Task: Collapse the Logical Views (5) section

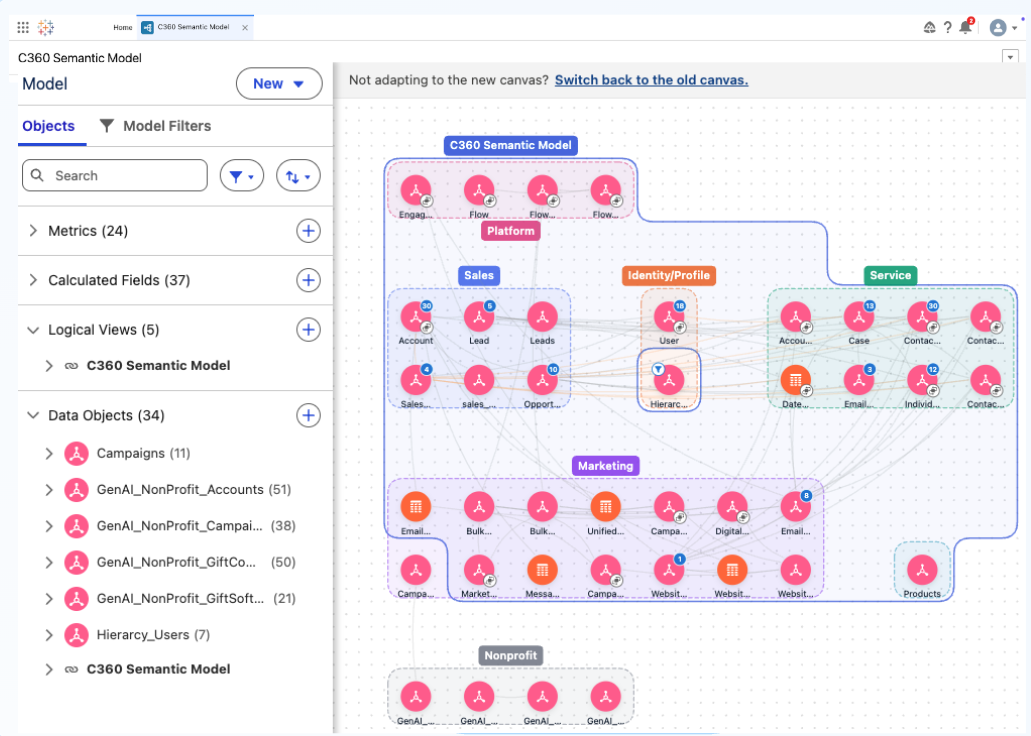Action: point(33,330)
